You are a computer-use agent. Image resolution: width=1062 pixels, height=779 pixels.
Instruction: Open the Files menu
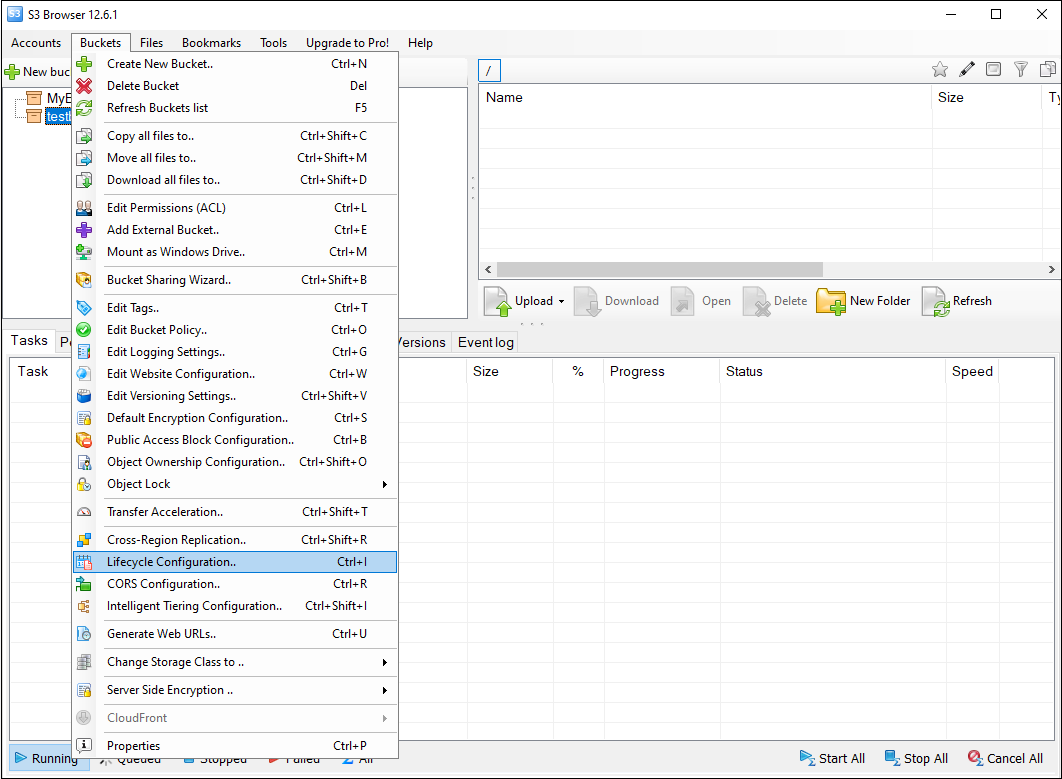pos(152,43)
